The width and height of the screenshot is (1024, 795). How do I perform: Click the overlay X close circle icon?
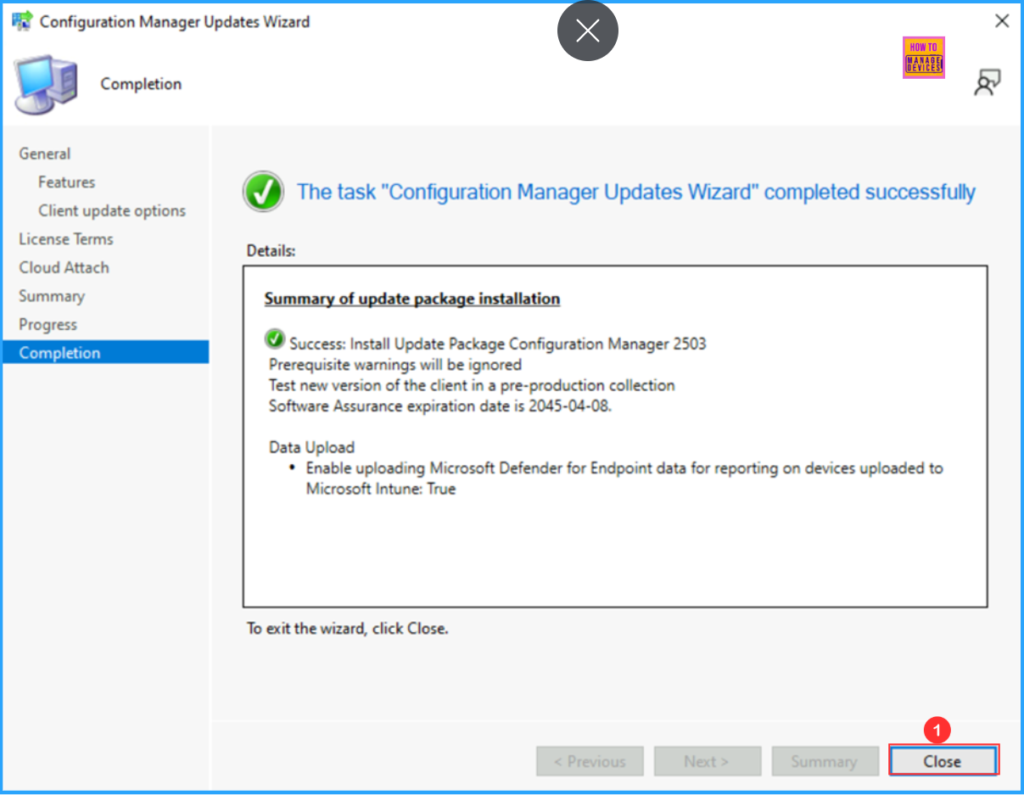pyautogui.click(x=588, y=31)
